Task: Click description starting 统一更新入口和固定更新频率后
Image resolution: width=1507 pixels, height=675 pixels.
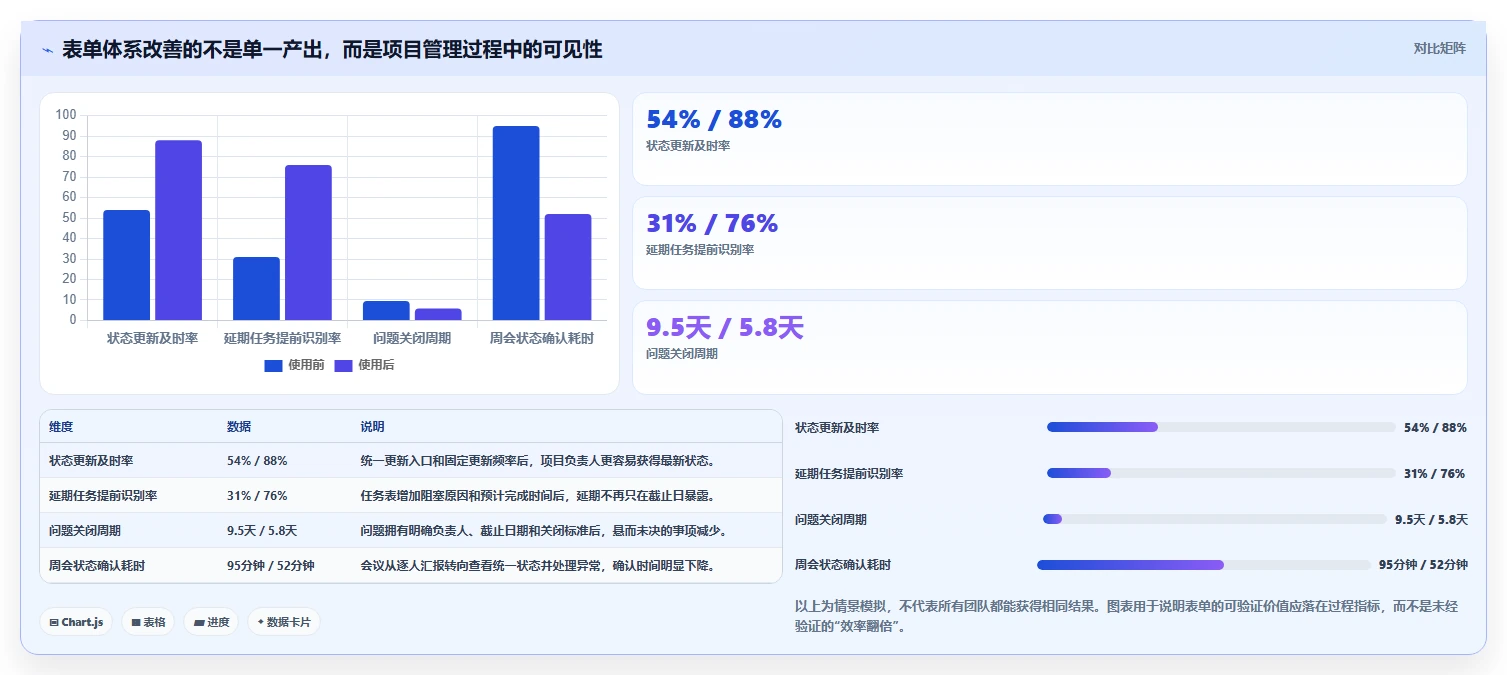Action: pyautogui.click(x=538, y=461)
